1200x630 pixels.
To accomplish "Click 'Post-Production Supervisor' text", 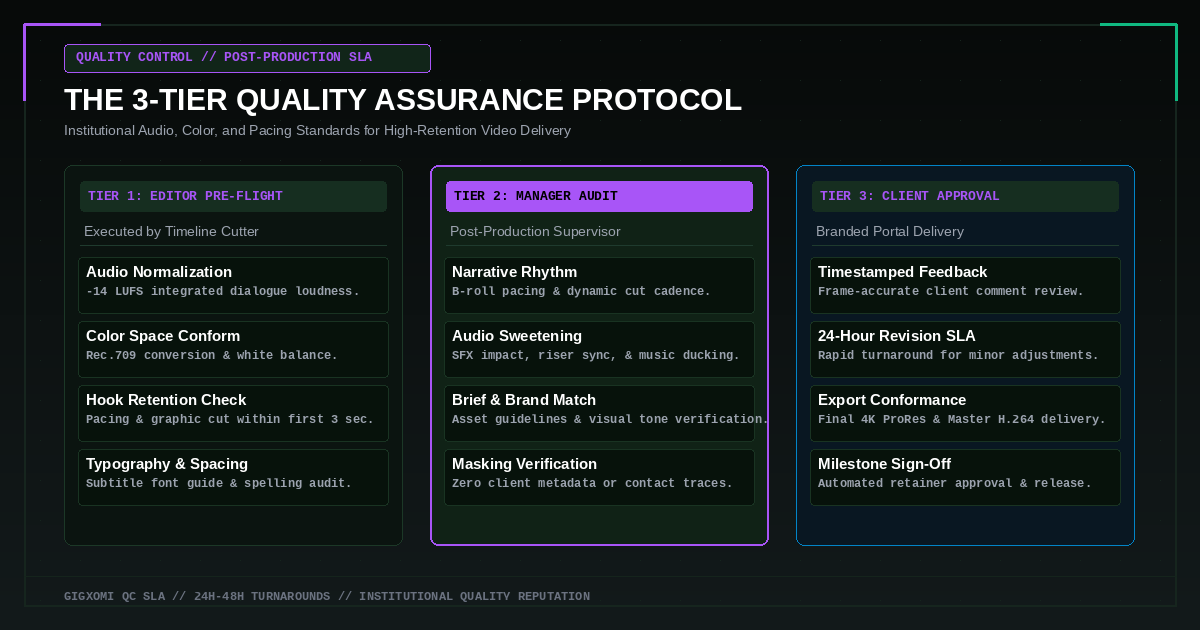I will pyautogui.click(x=535, y=231).
